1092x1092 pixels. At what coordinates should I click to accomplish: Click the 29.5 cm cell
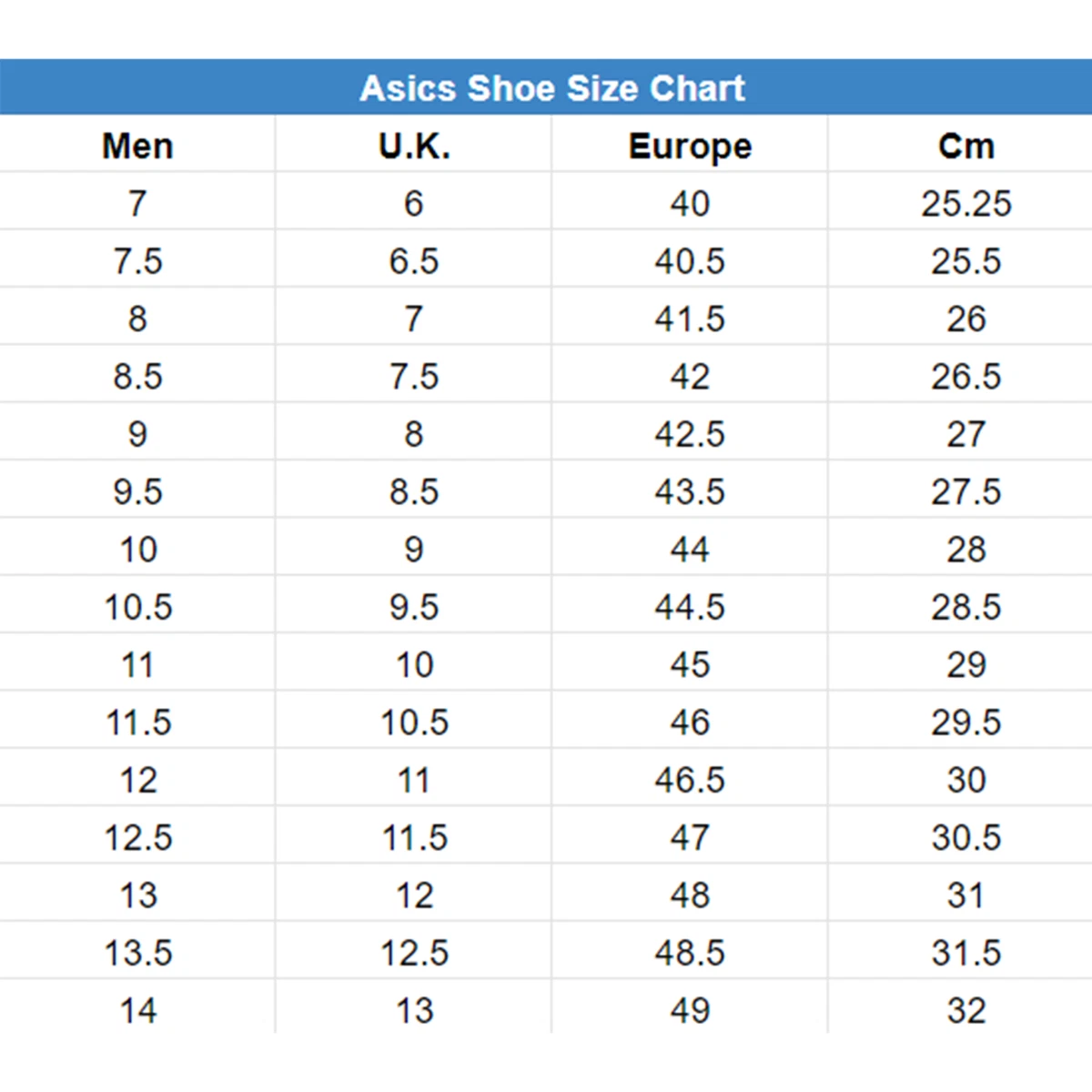pos(966,723)
